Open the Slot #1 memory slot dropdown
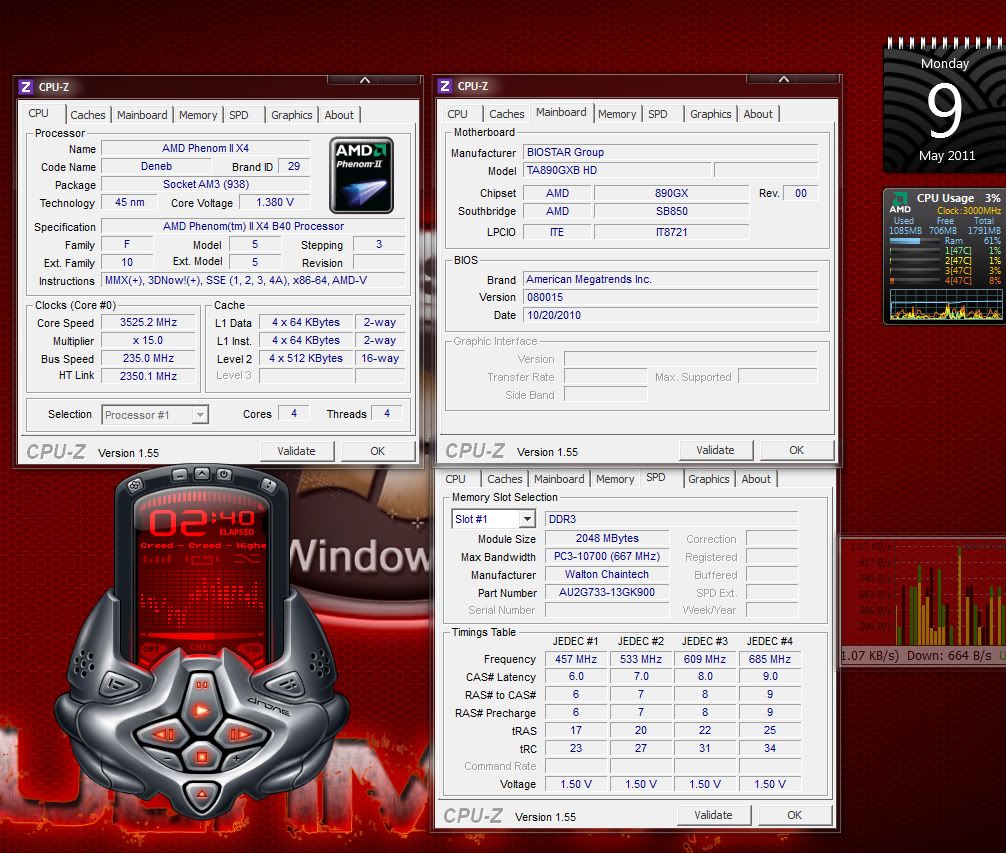1006x853 pixels. 493,519
